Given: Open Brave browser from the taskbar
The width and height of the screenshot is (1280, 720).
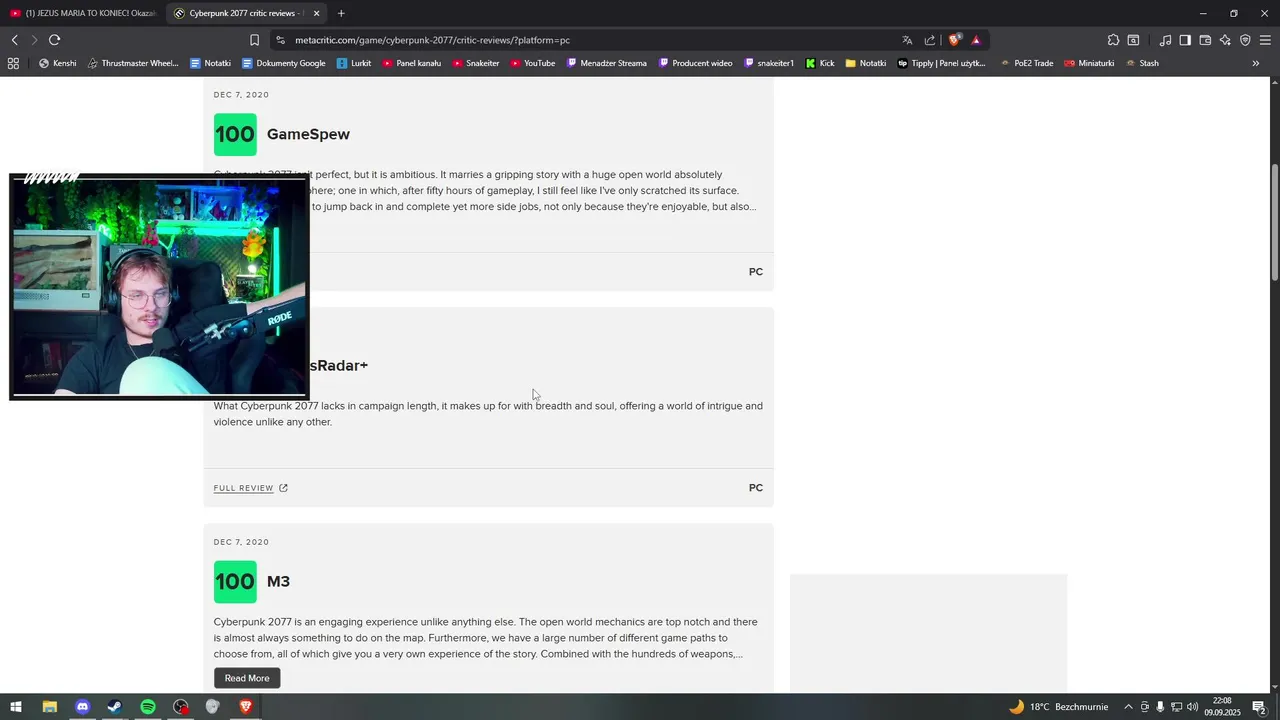Looking at the screenshot, I should (x=246, y=707).
